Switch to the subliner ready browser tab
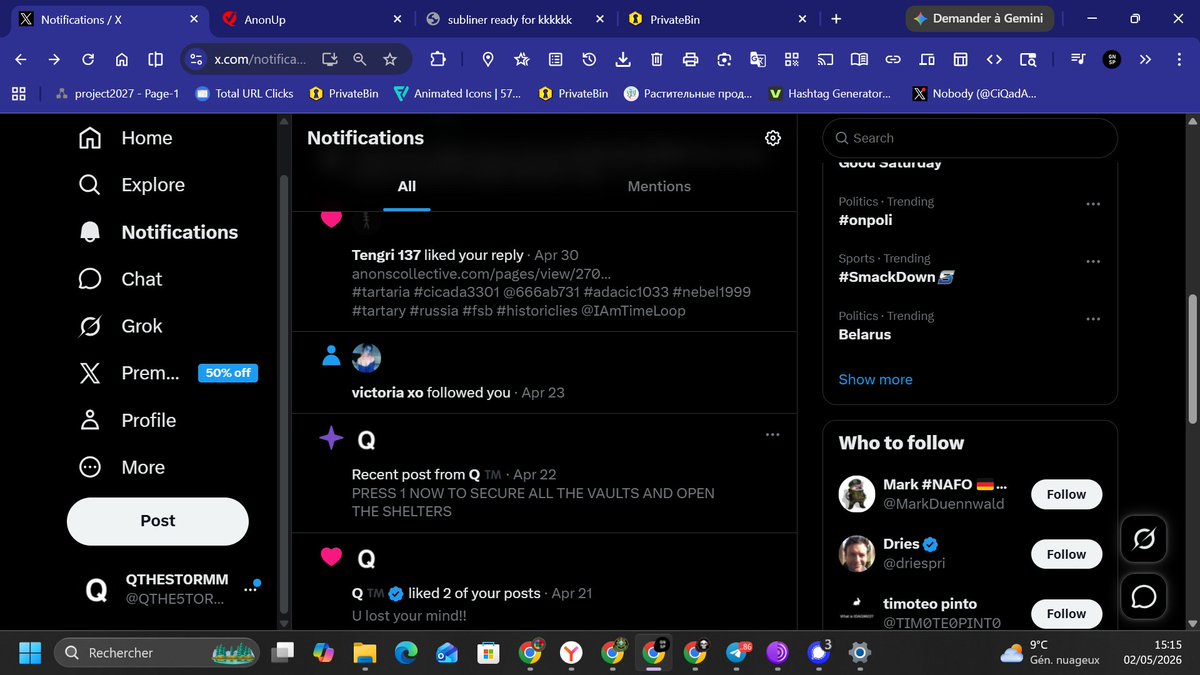1200x675 pixels. click(x=512, y=19)
